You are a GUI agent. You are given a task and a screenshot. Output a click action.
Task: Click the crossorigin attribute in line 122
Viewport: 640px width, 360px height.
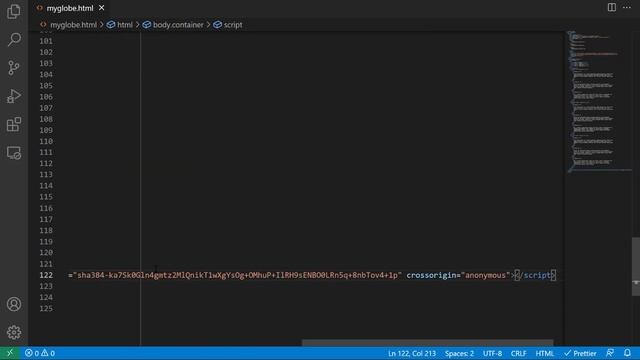(431, 275)
